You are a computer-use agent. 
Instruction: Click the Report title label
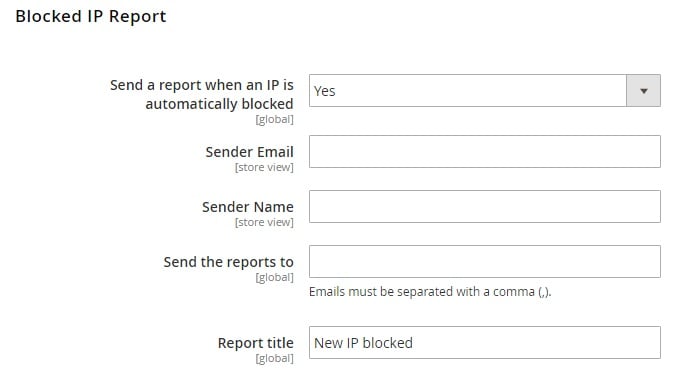(x=255, y=343)
